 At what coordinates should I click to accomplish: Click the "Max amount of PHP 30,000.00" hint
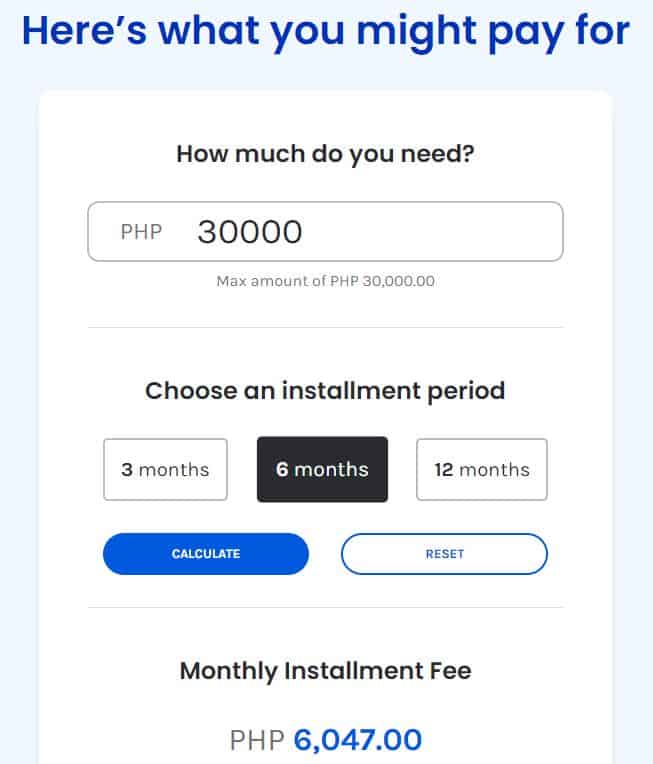click(x=325, y=281)
